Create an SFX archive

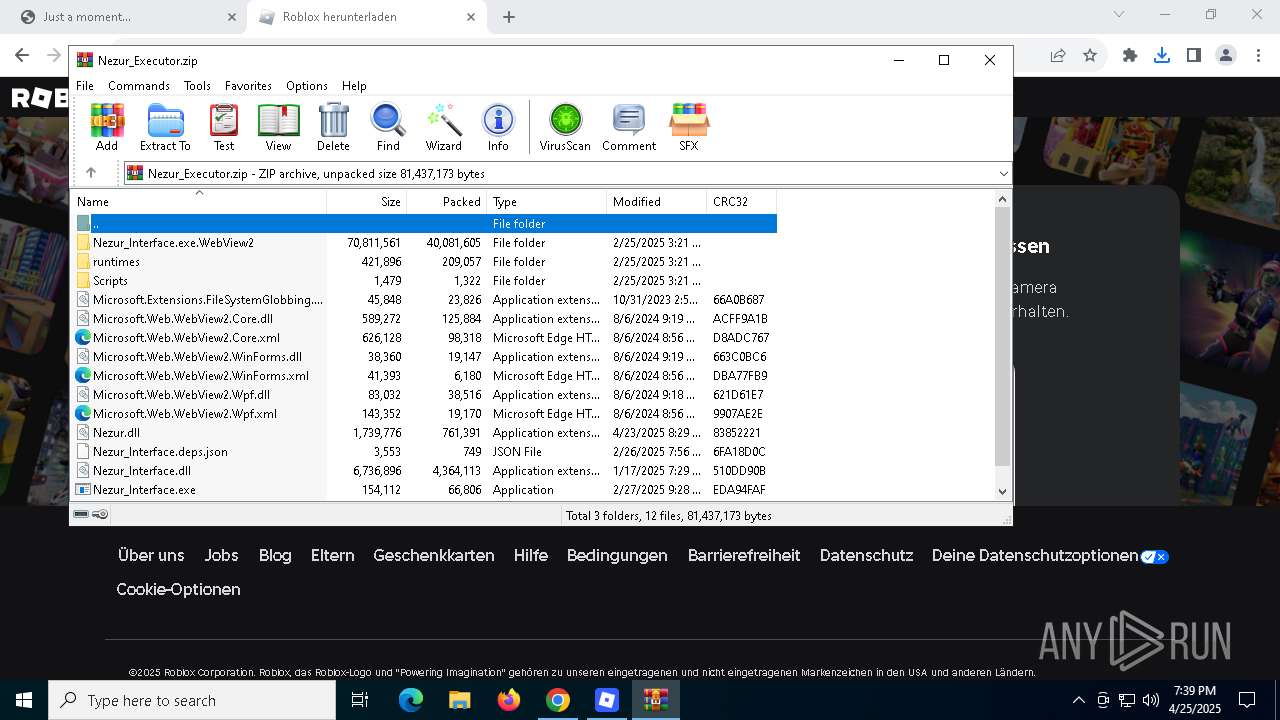[689, 127]
